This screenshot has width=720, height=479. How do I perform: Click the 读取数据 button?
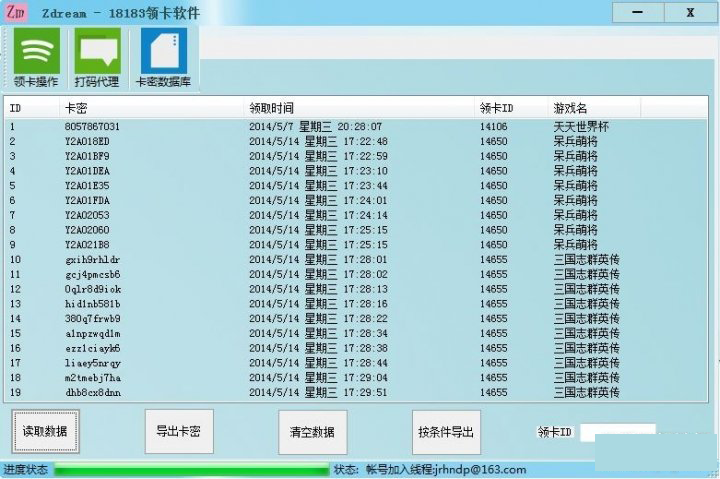(46, 431)
